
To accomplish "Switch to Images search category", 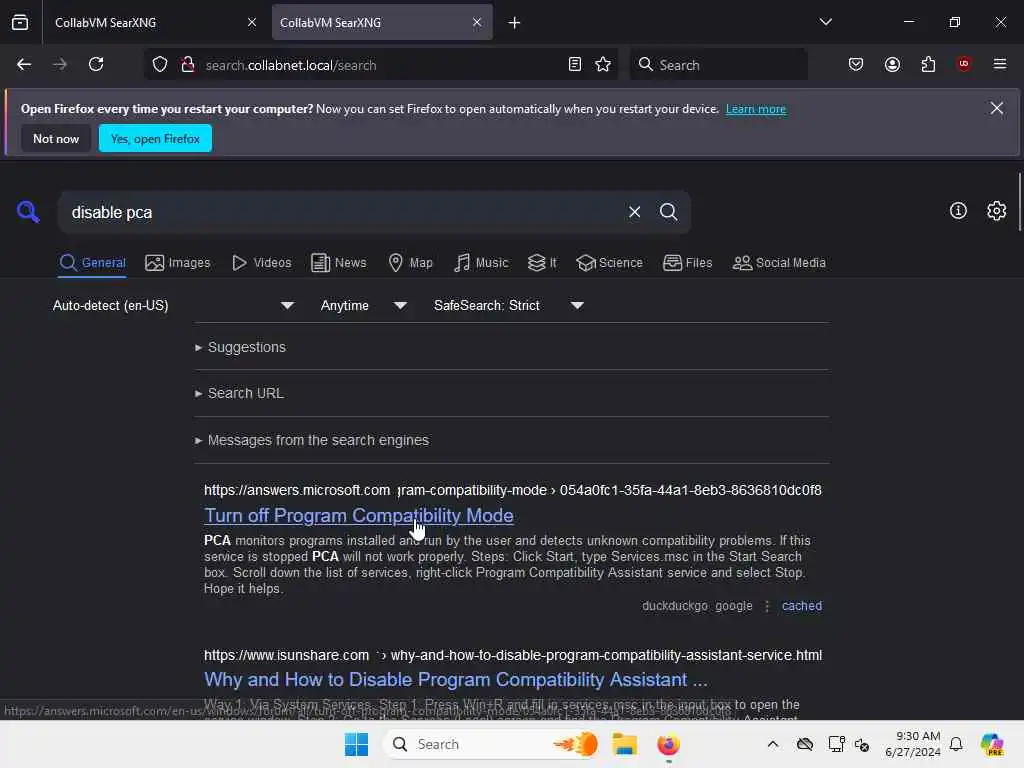I will pos(178,263).
